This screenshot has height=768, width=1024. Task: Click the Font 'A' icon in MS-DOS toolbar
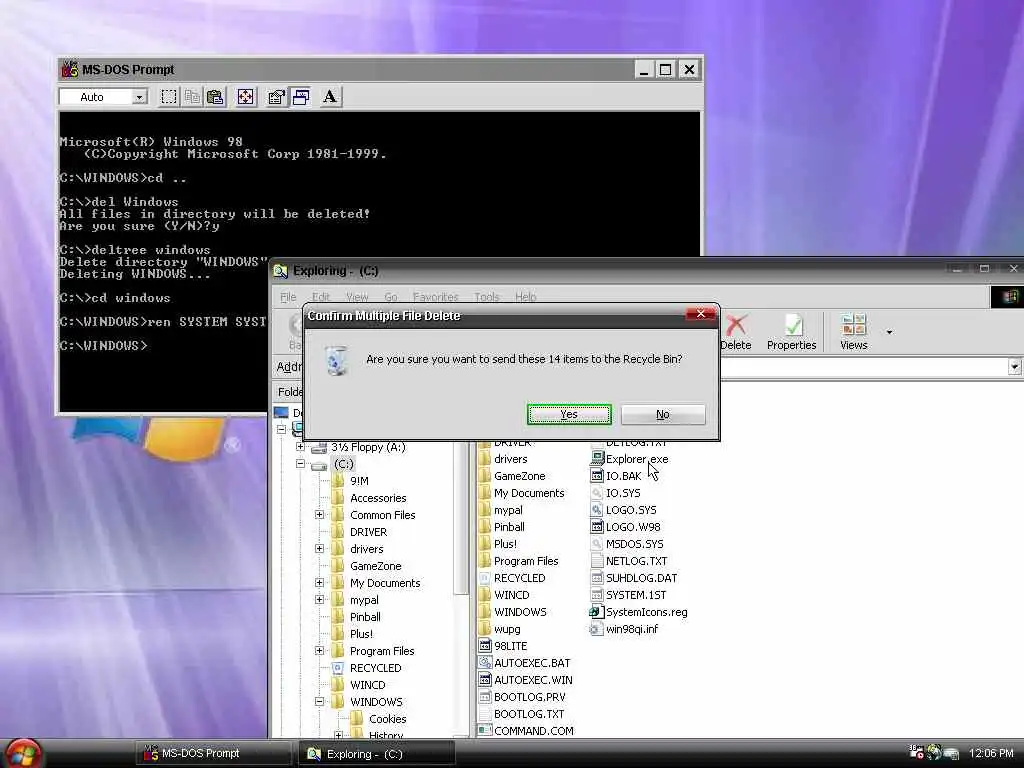tap(330, 97)
